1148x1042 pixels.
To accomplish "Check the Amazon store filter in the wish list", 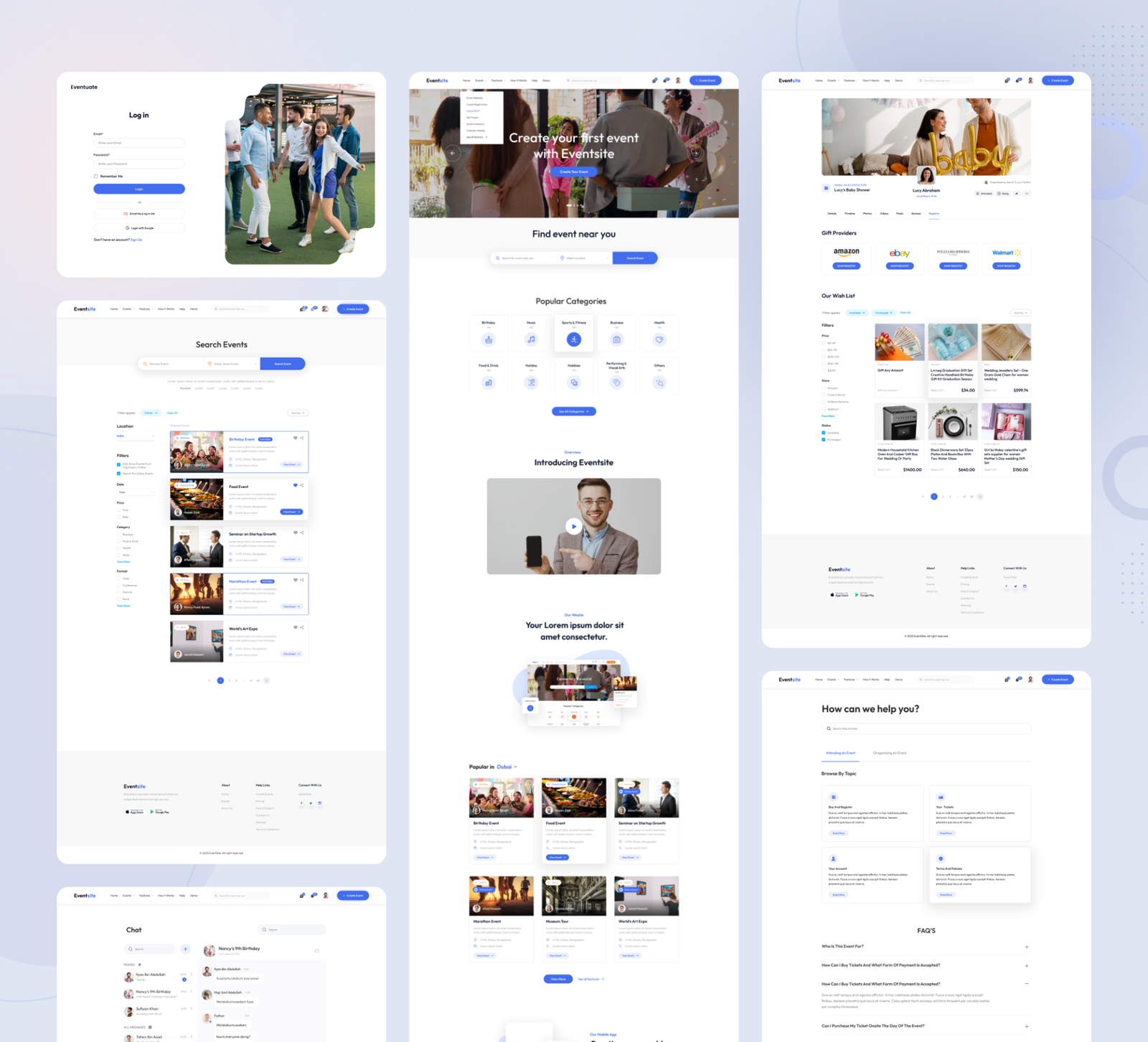I will point(823,388).
